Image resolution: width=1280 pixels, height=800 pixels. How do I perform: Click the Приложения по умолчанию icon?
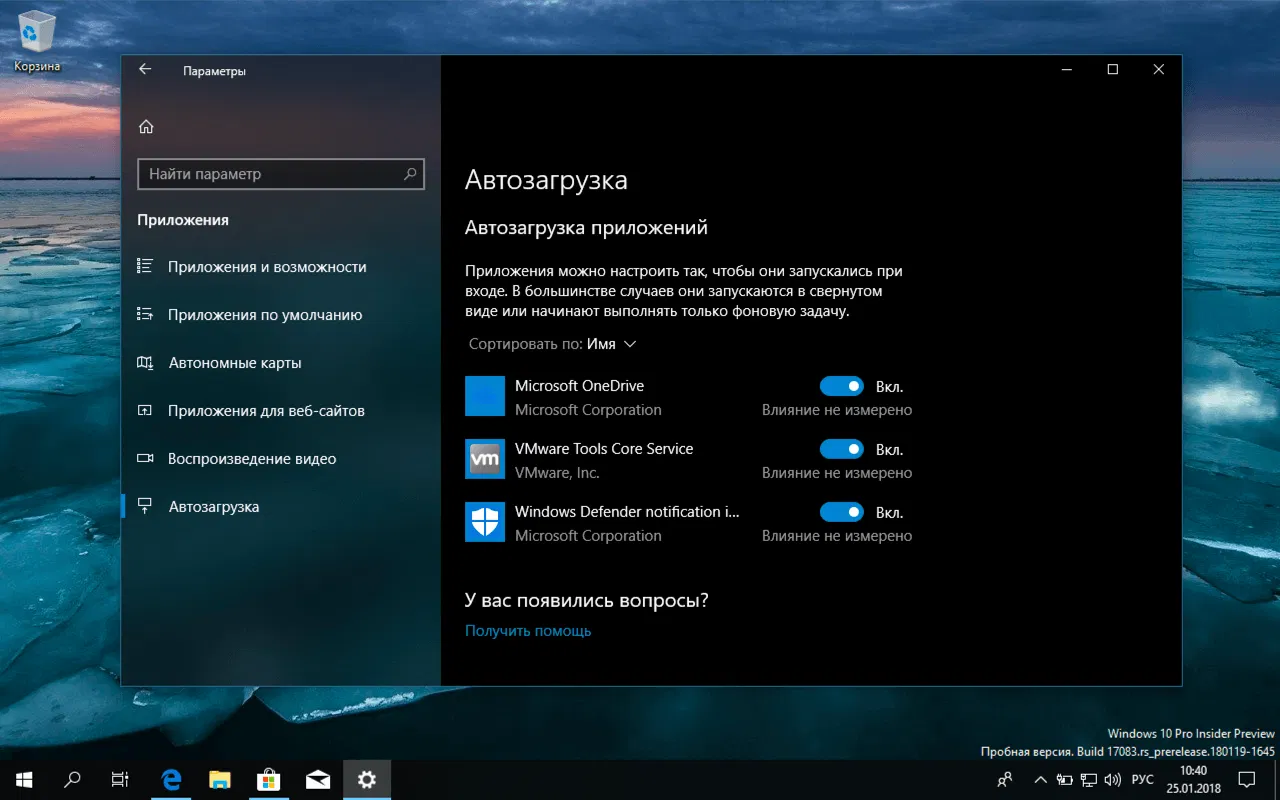145,315
